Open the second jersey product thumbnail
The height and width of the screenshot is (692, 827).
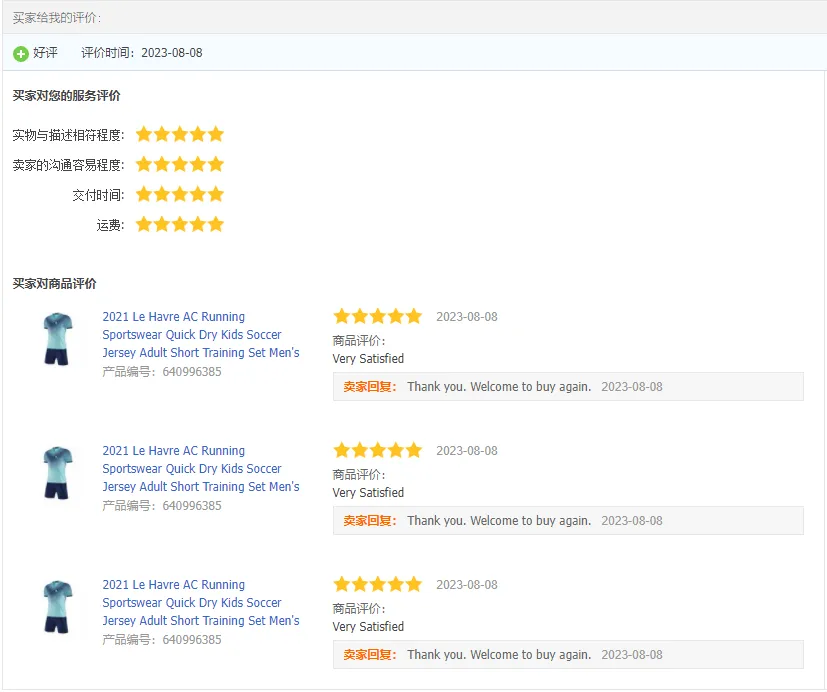click(58, 473)
